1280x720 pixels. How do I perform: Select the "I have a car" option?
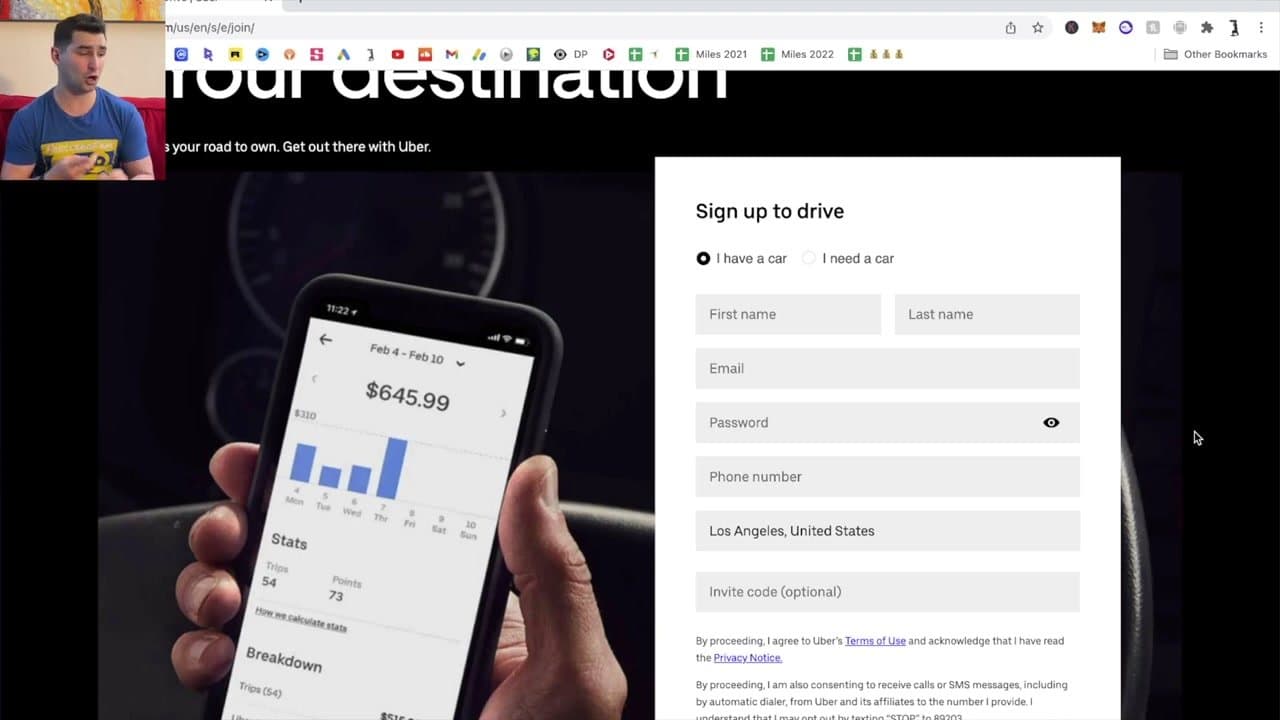(x=703, y=258)
